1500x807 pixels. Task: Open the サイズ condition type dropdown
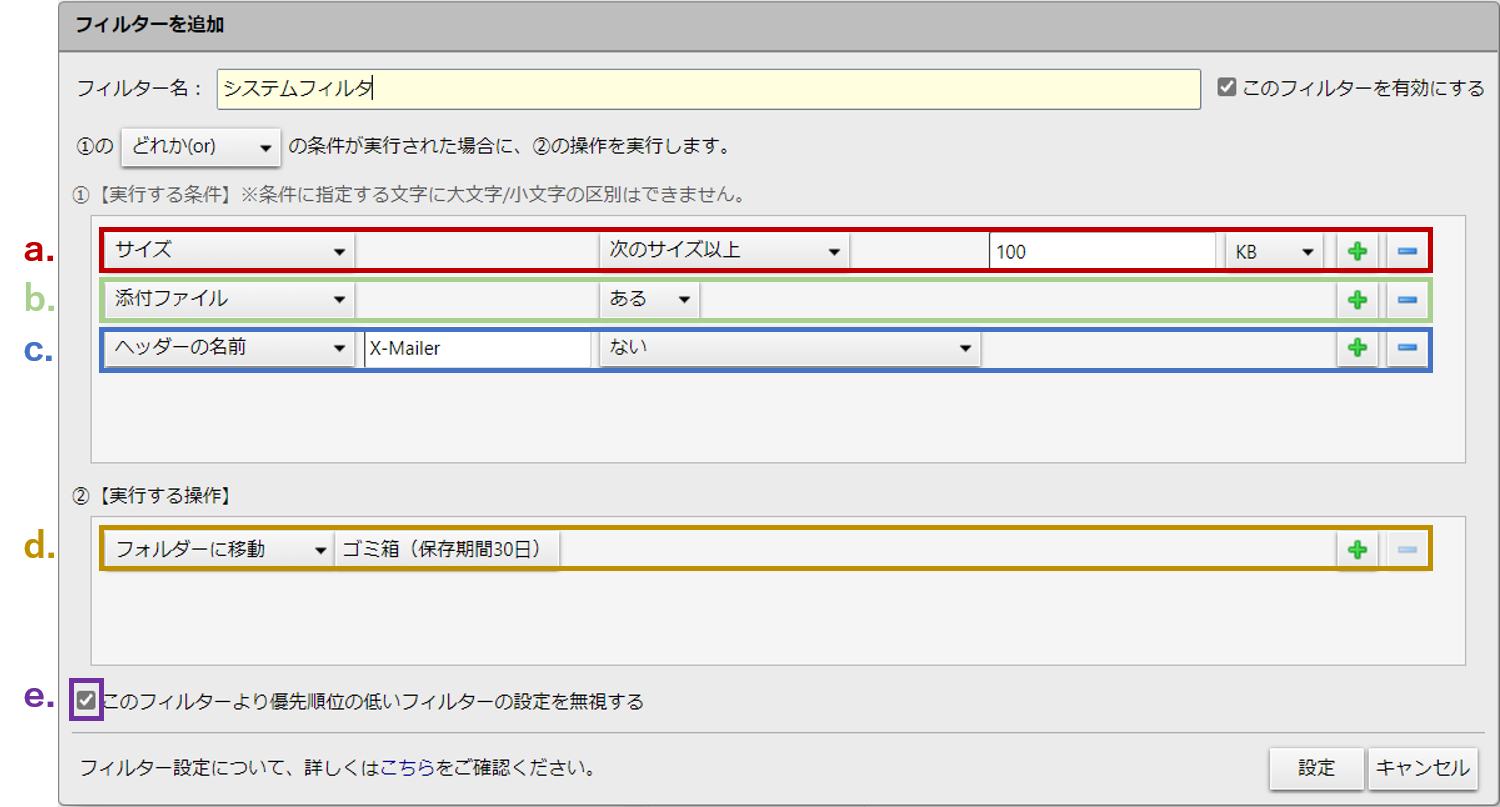click(229, 251)
